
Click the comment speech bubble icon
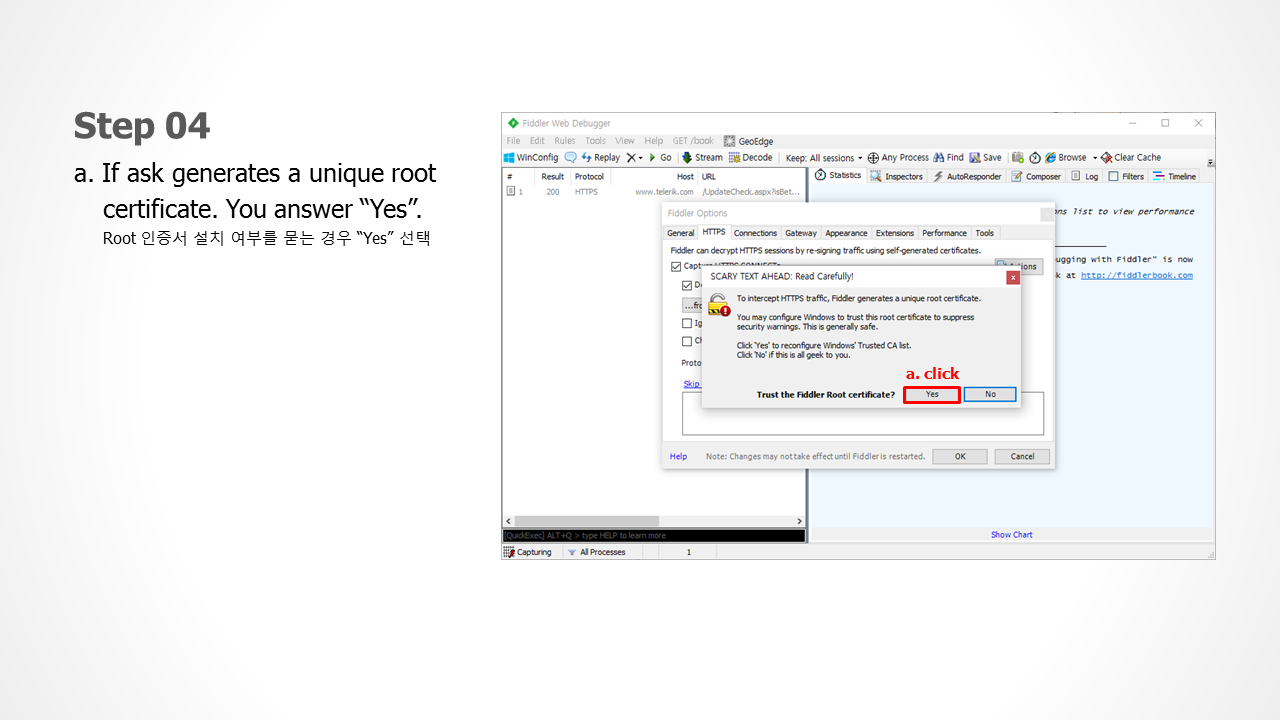(x=571, y=158)
